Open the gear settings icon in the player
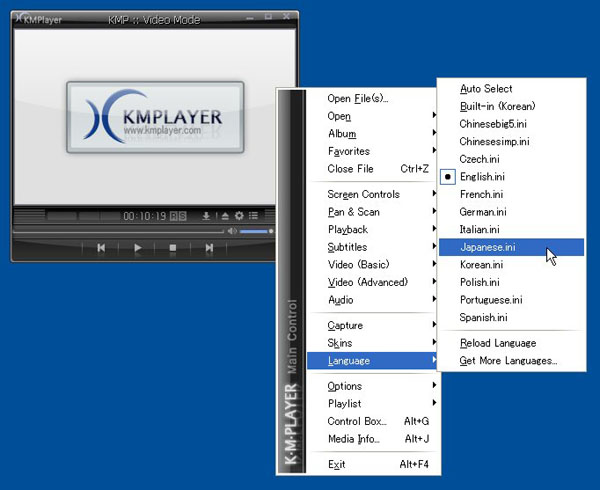Viewport: 600px width, 490px height. coord(239,216)
